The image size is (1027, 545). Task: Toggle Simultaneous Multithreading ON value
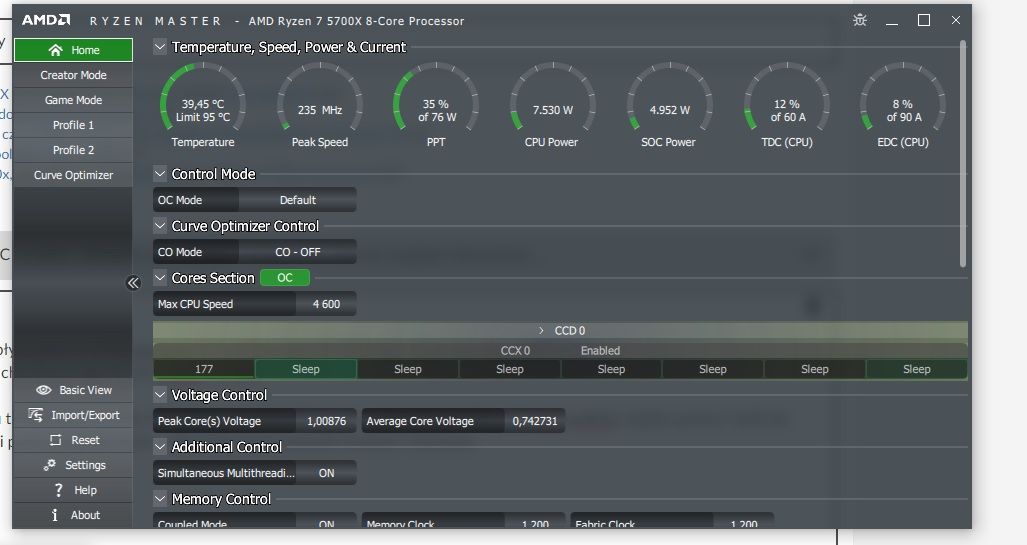[x=326, y=473]
